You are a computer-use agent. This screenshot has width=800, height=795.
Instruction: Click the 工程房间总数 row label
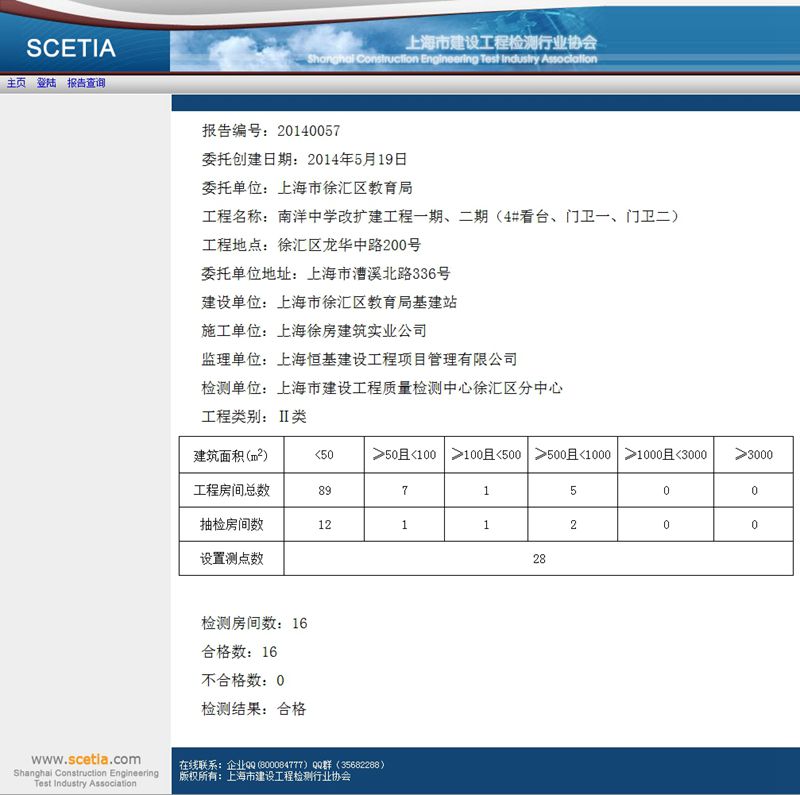232,490
